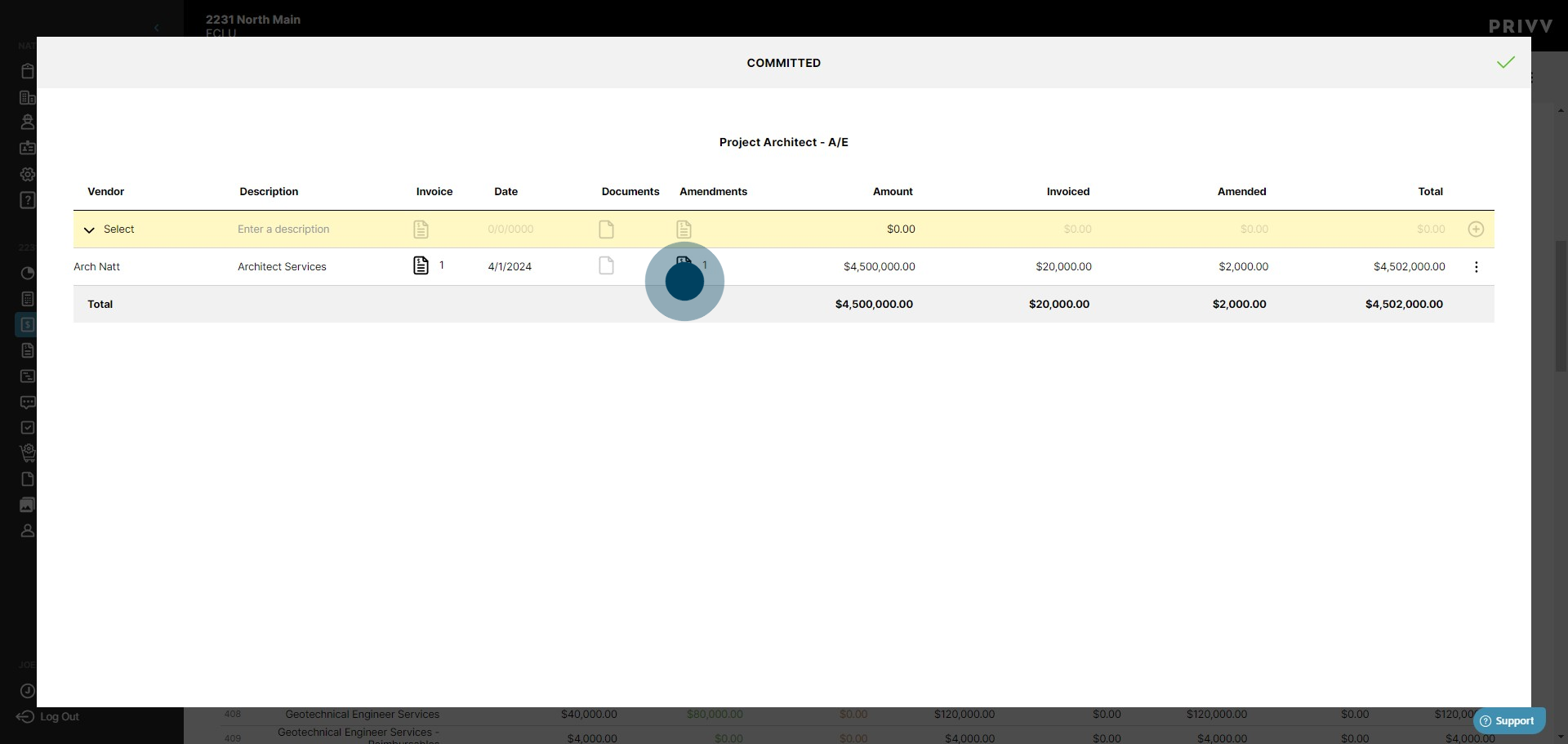Image resolution: width=1568 pixels, height=744 pixels.
Task: Open blank file icon in sidebar
Action: pyautogui.click(x=27, y=479)
